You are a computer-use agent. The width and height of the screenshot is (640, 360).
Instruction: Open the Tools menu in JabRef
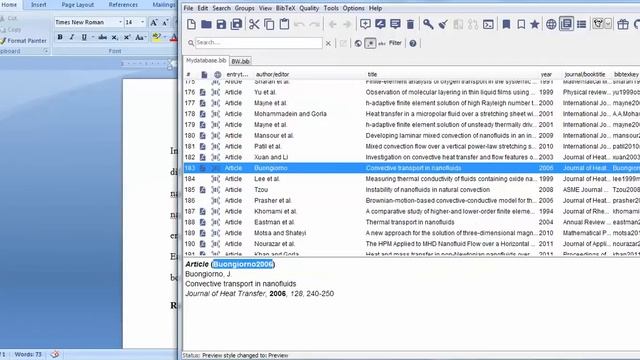[331, 8]
